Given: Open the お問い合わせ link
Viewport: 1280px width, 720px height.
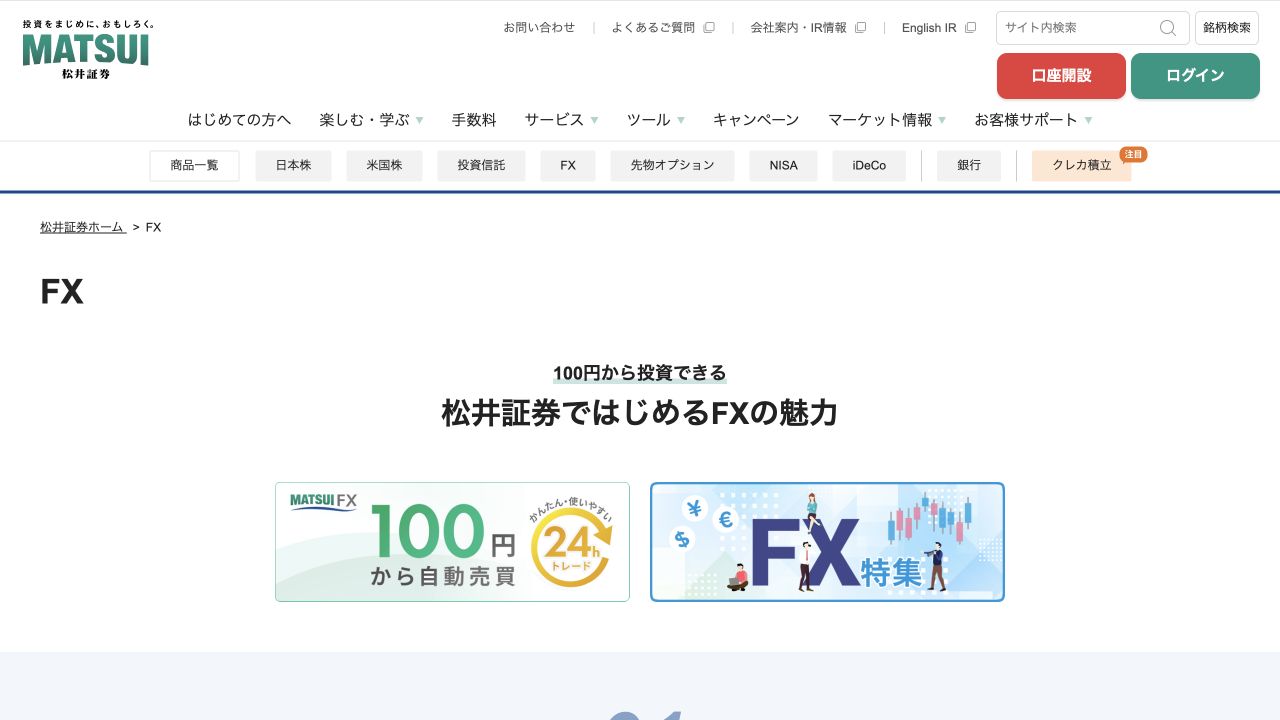Looking at the screenshot, I should [539, 28].
